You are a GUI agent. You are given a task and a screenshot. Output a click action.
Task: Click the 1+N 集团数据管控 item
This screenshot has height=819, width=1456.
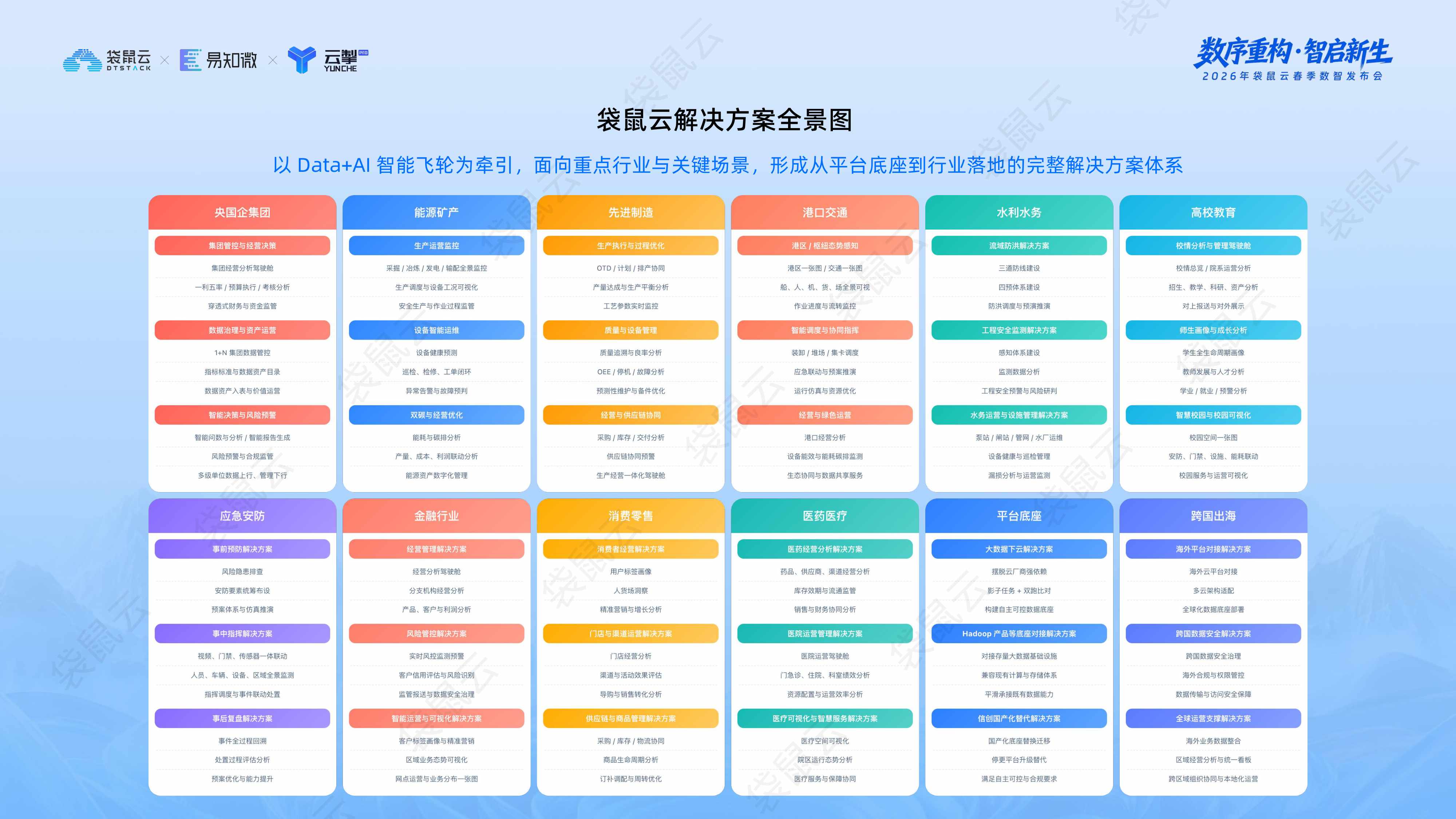pos(242,353)
